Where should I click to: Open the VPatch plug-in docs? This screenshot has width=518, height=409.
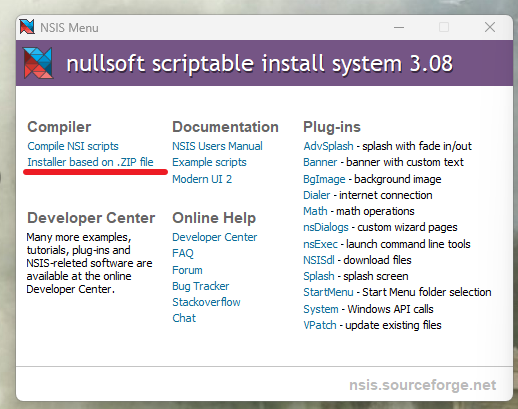coord(320,325)
